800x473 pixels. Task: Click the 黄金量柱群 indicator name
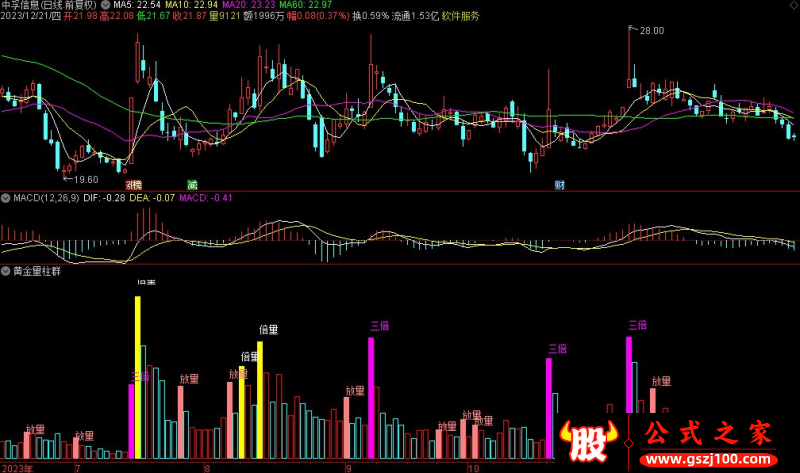[37, 271]
